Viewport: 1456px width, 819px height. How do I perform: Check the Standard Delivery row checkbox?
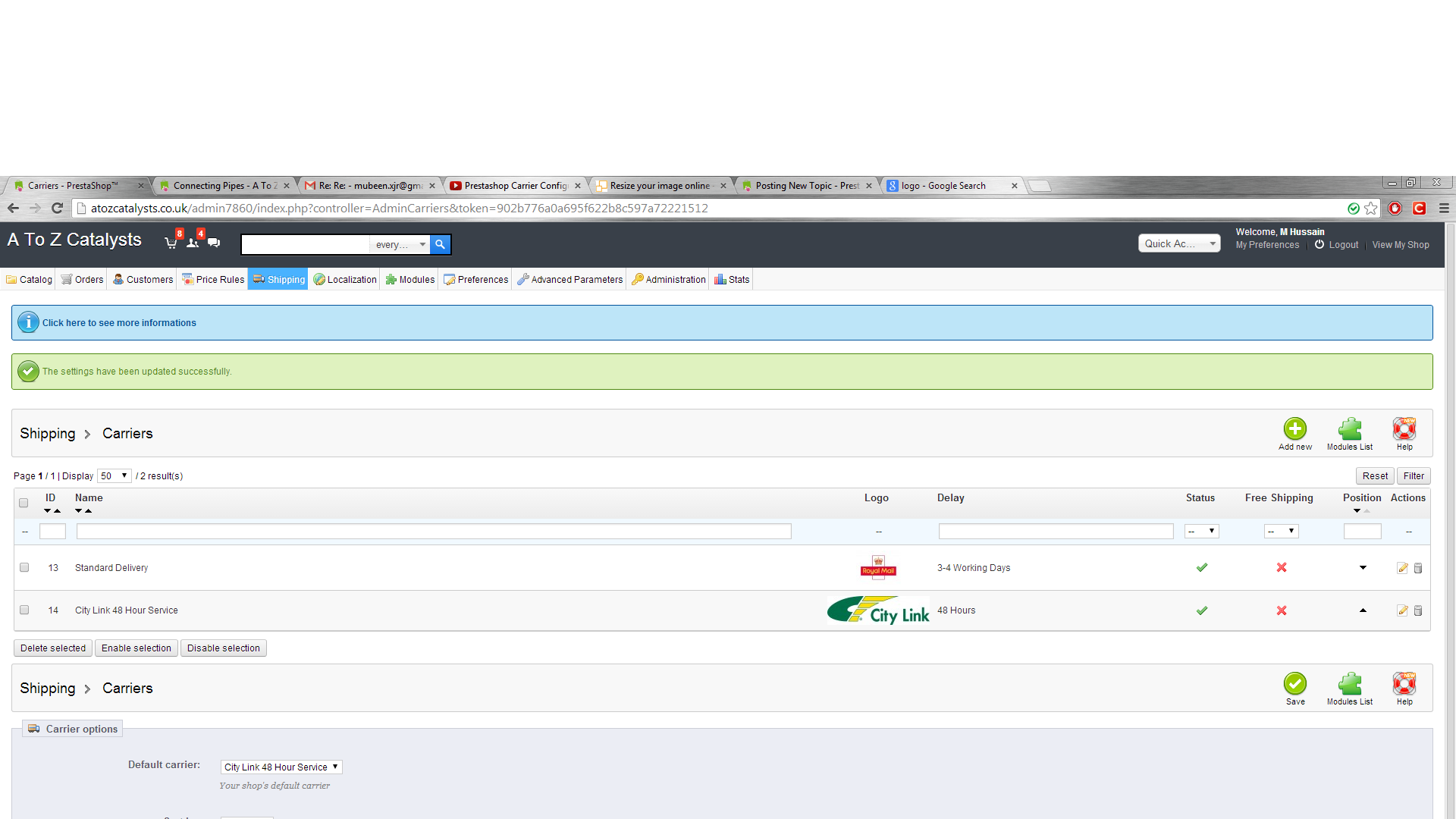tap(24, 567)
